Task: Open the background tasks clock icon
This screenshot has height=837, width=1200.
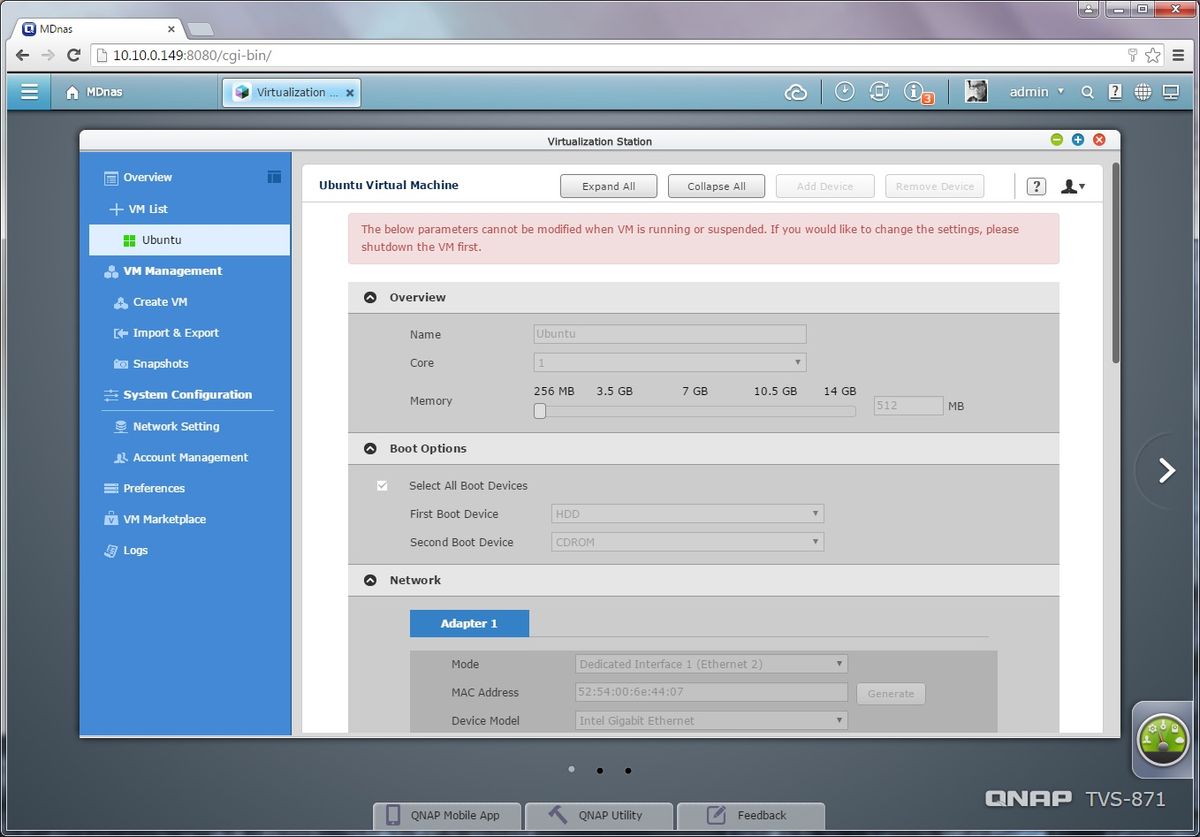Action: click(845, 91)
